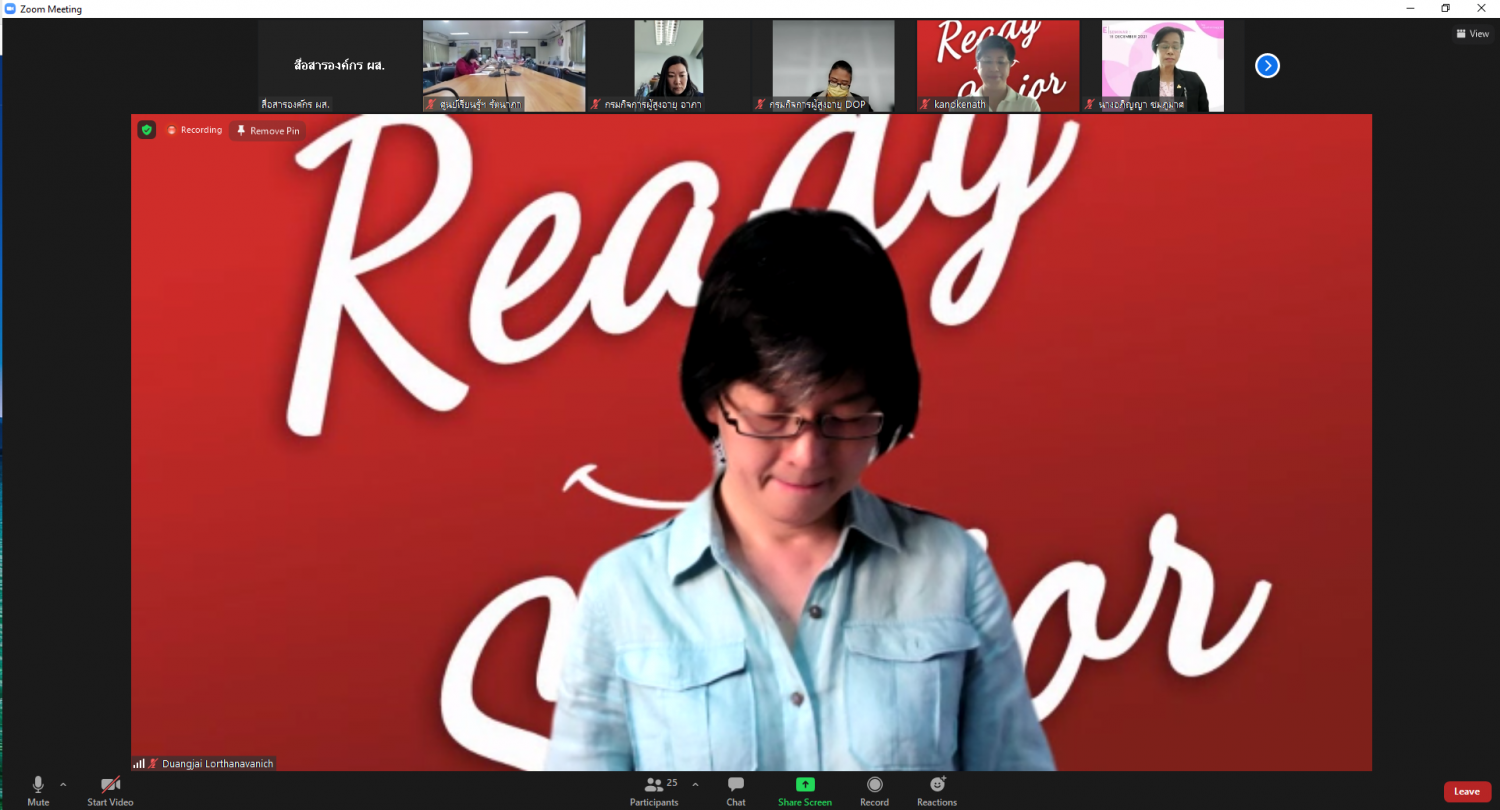The width and height of the screenshot is (1500, 810).
Task: Mute the microphone
Action: tap(38, 791)
